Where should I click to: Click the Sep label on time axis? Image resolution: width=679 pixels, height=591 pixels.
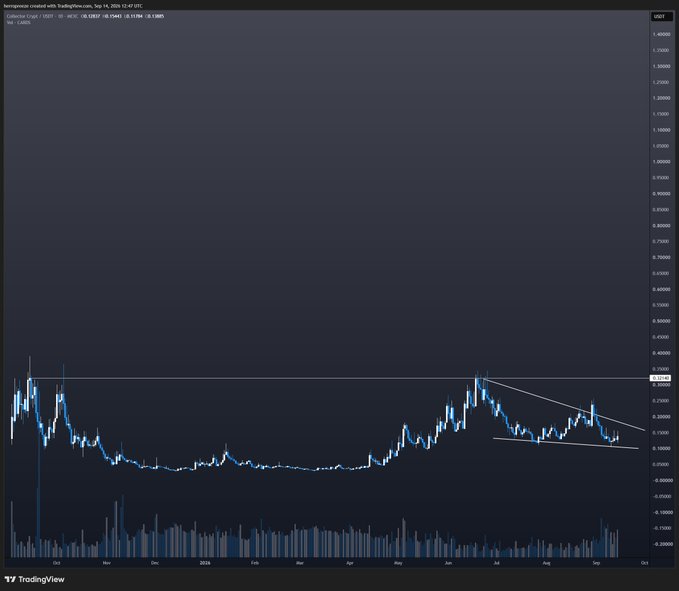click(x=596, y=563)
